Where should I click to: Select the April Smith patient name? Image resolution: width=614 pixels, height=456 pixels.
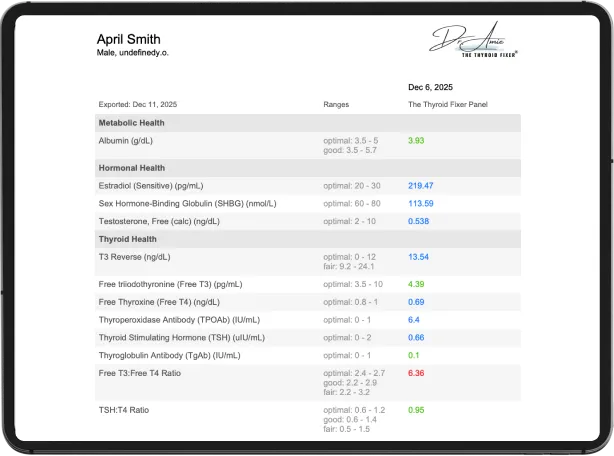pyautogui.click(x=128, y=39)
